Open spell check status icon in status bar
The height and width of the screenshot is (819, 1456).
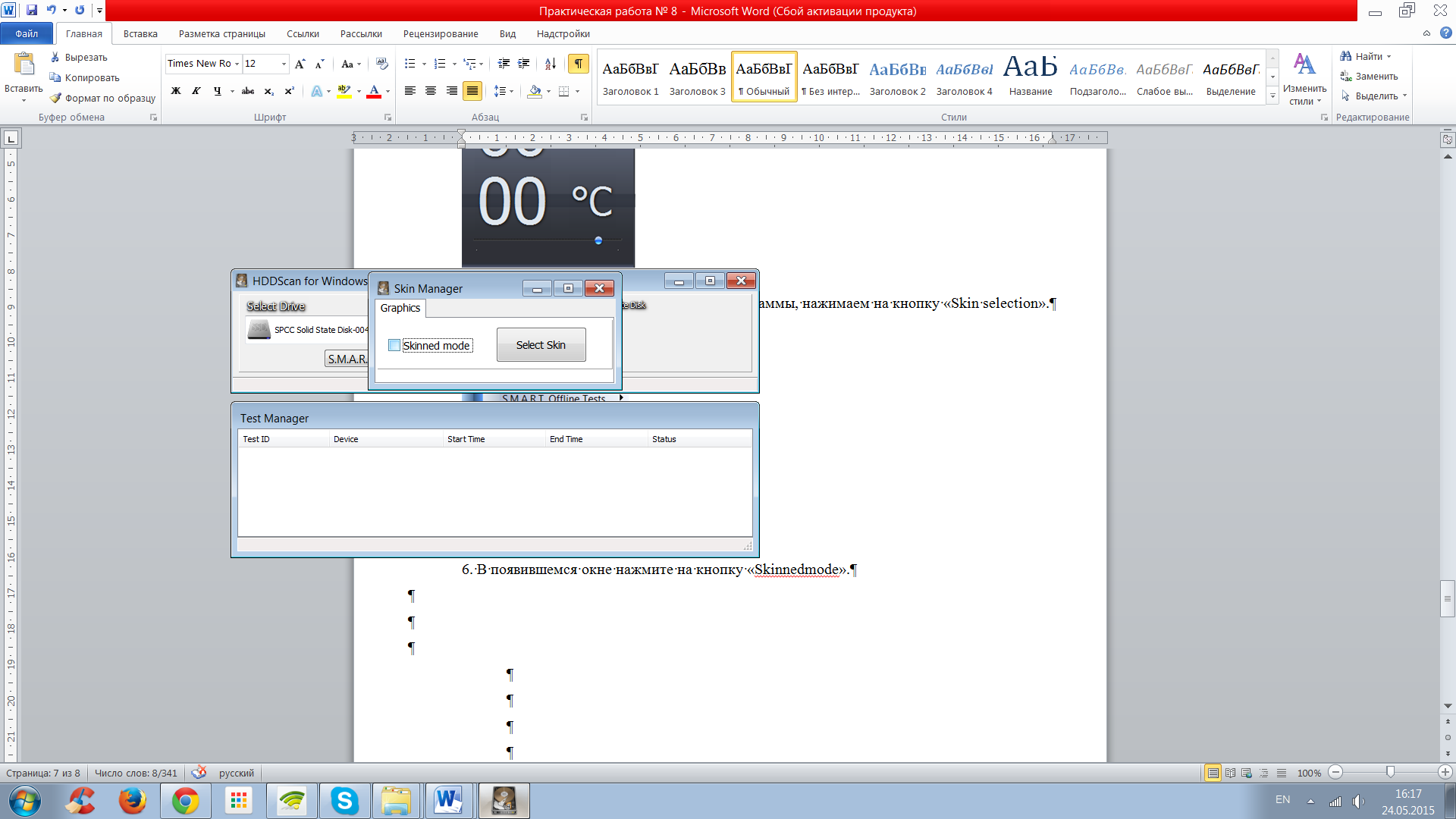coord(199,773)
